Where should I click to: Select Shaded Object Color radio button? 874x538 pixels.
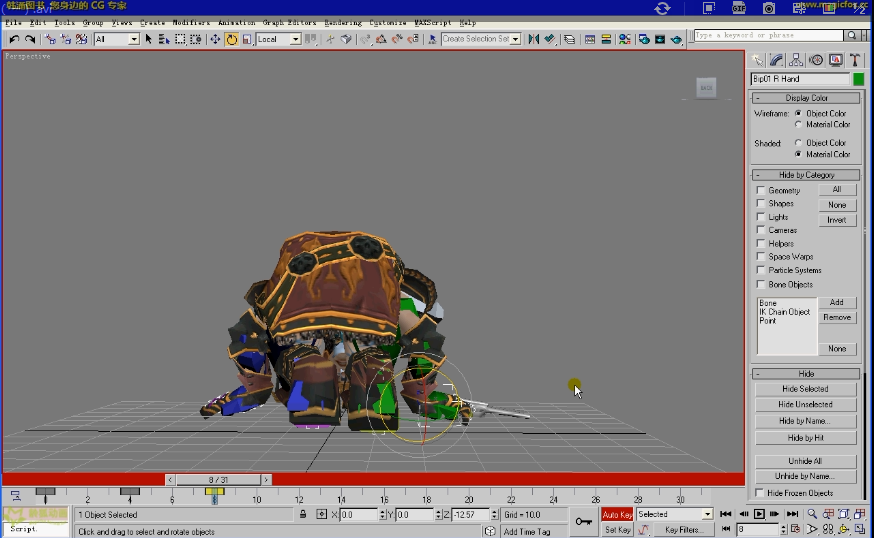798,143
